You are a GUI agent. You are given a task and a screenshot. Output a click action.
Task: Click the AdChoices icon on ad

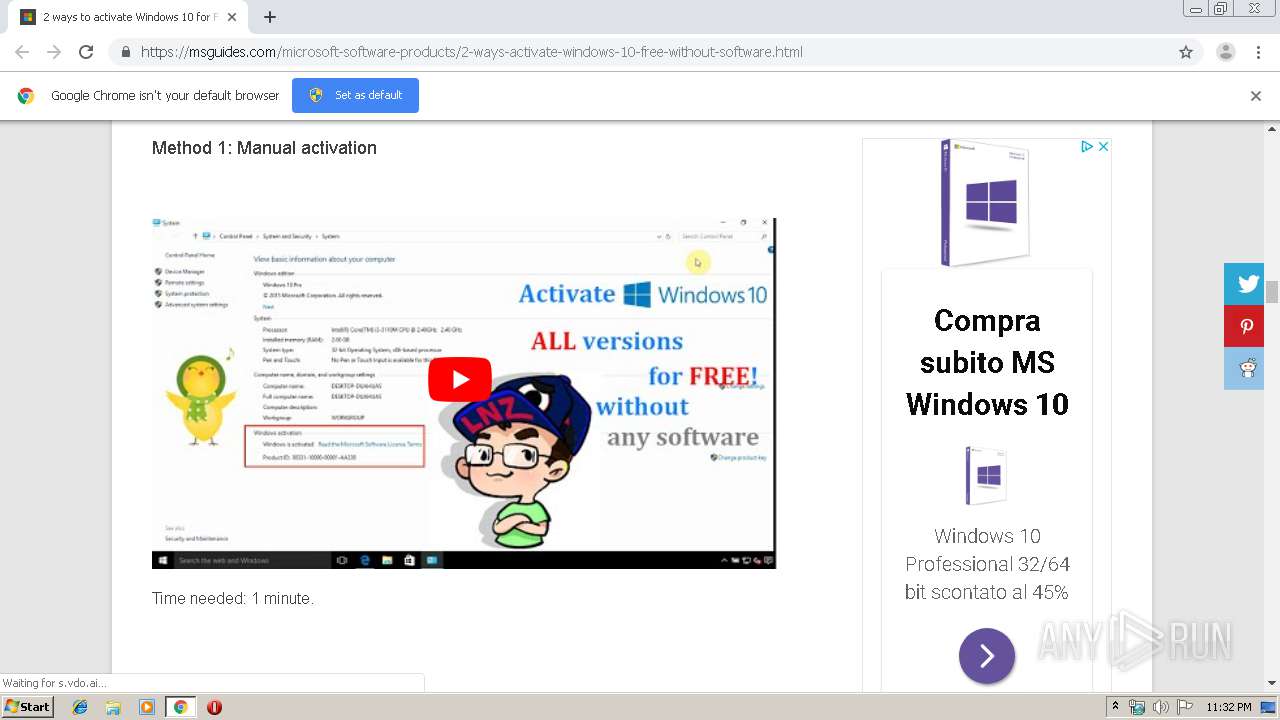(1086, 146)
